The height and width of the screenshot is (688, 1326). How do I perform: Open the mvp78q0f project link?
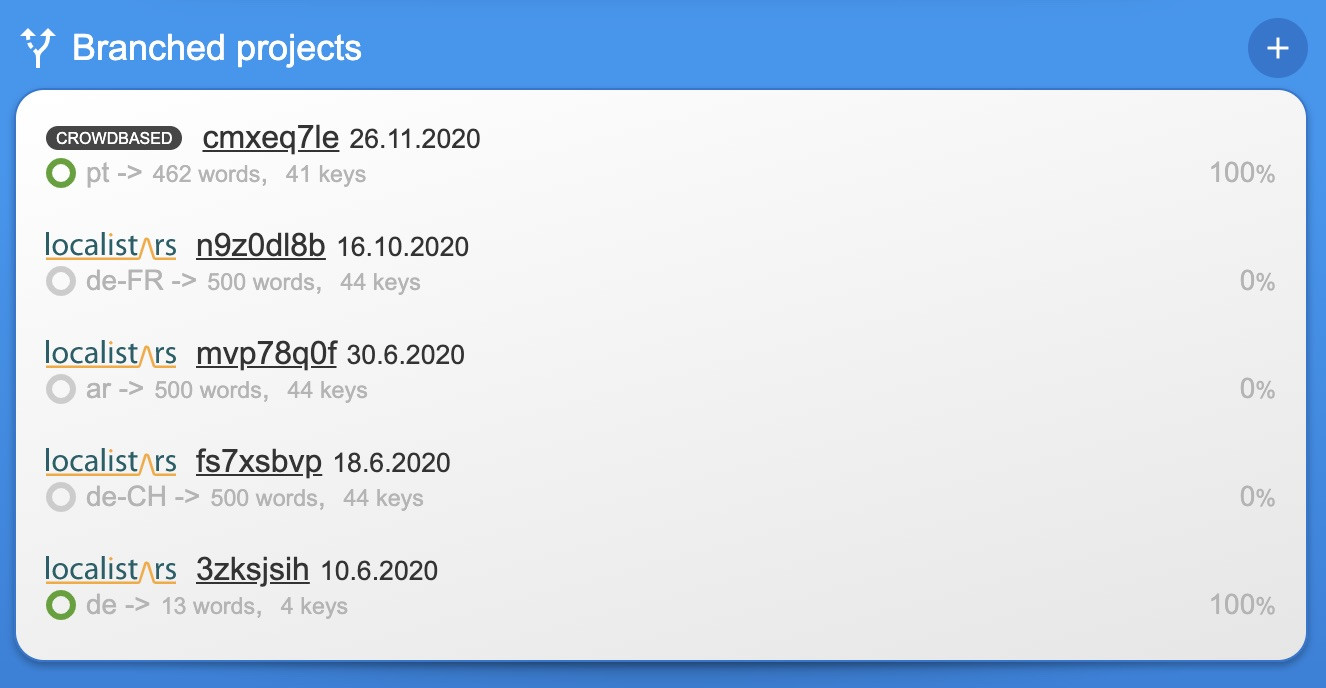(266, 354)
